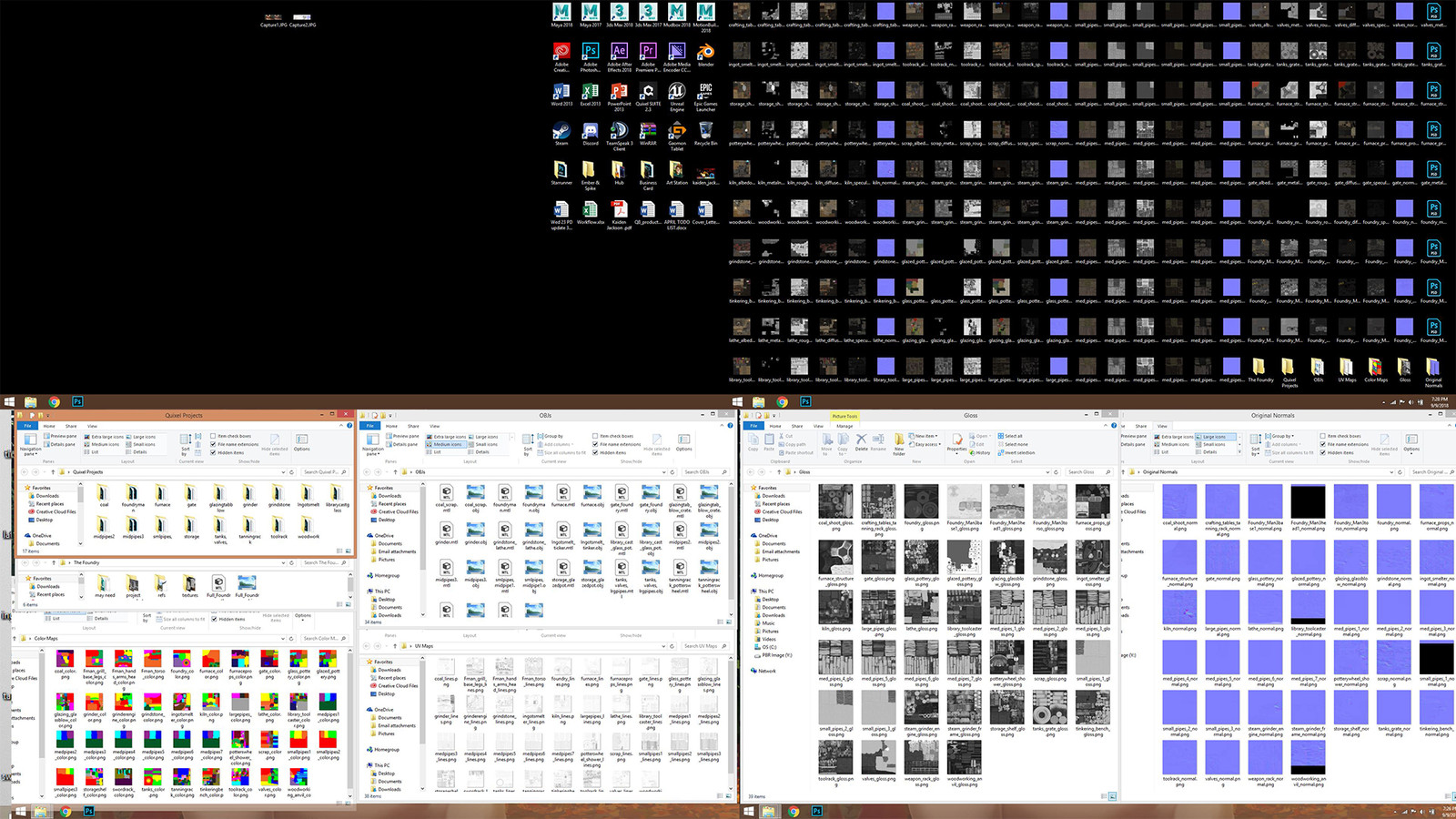Open the Excel 2013 desktop shortcut
Viewport: 1456px width, 819px height.
(591, 95)
